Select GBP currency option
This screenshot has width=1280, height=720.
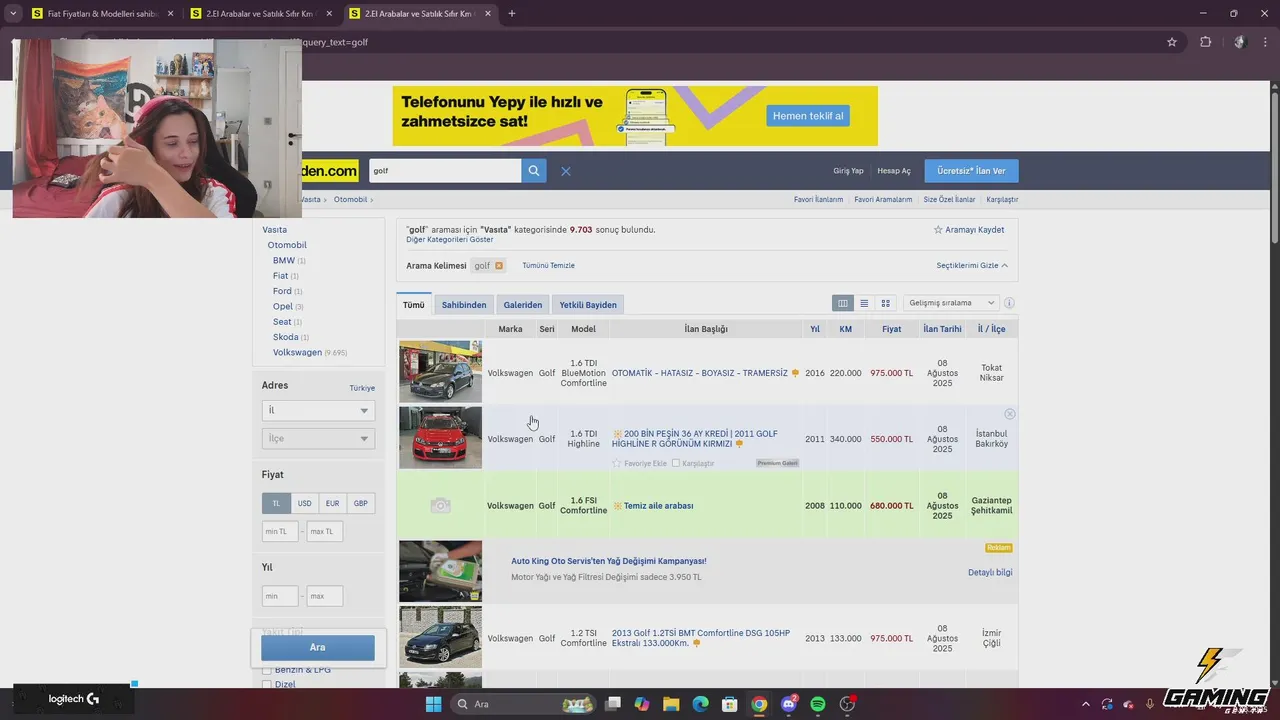(x=360, y=503)
